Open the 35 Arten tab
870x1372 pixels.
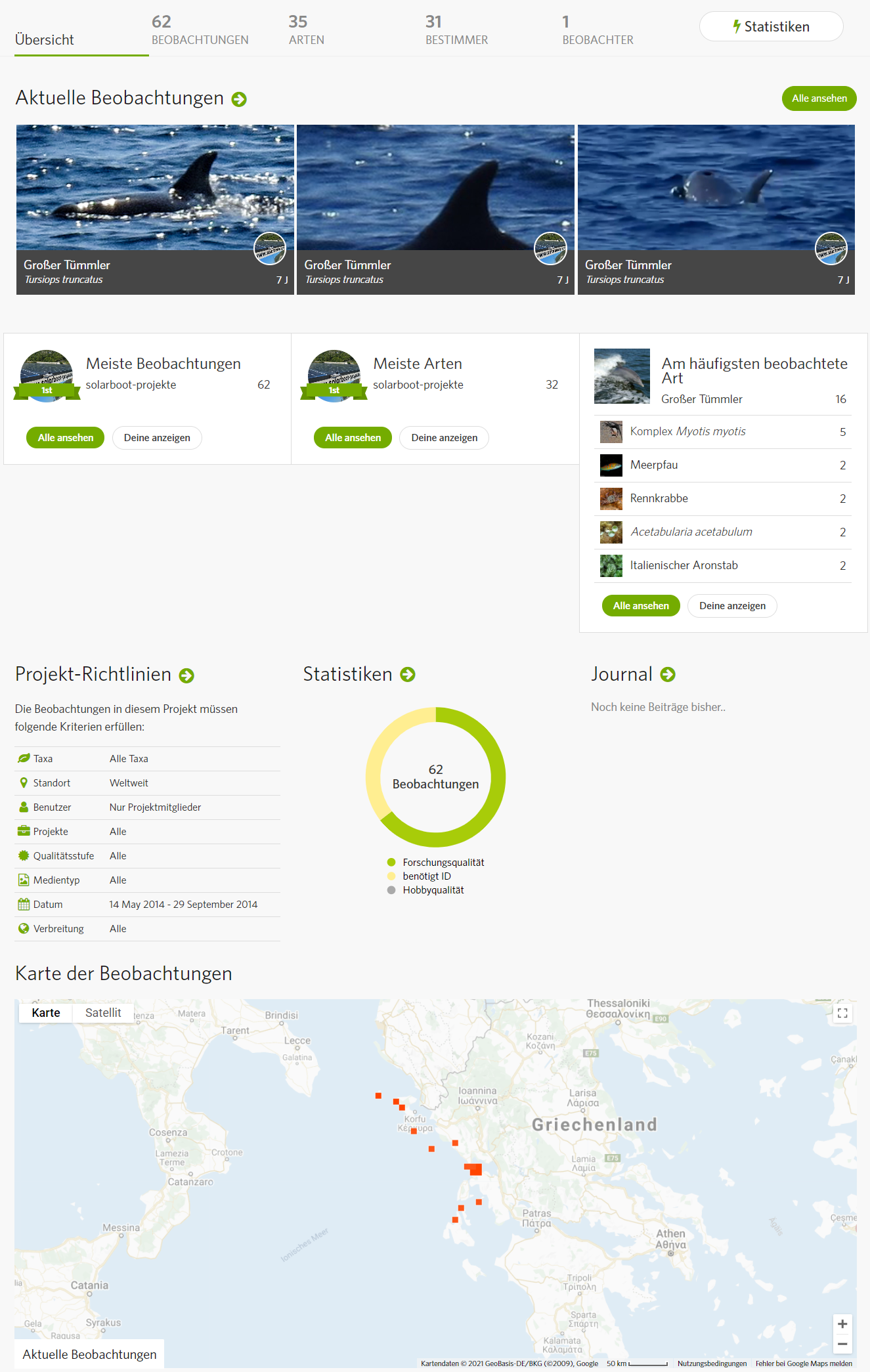306,31
